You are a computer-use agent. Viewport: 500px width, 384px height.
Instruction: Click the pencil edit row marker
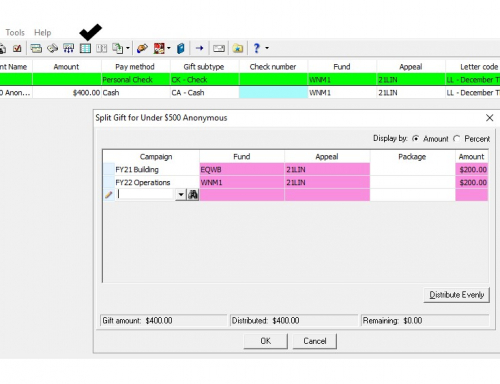click(x=108, y=195)
